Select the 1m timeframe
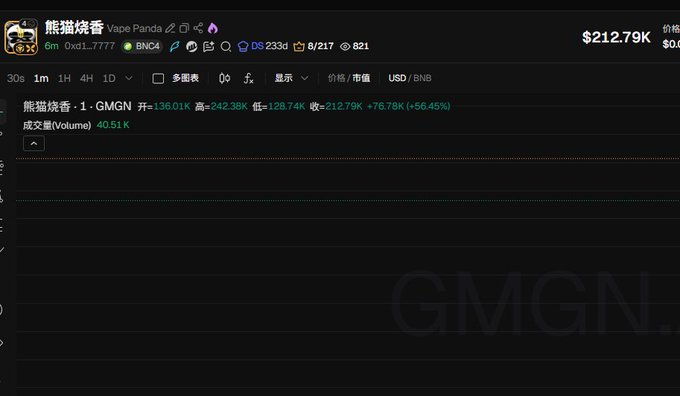This screenshot has height=396, width=680. (x=41, y=78)
